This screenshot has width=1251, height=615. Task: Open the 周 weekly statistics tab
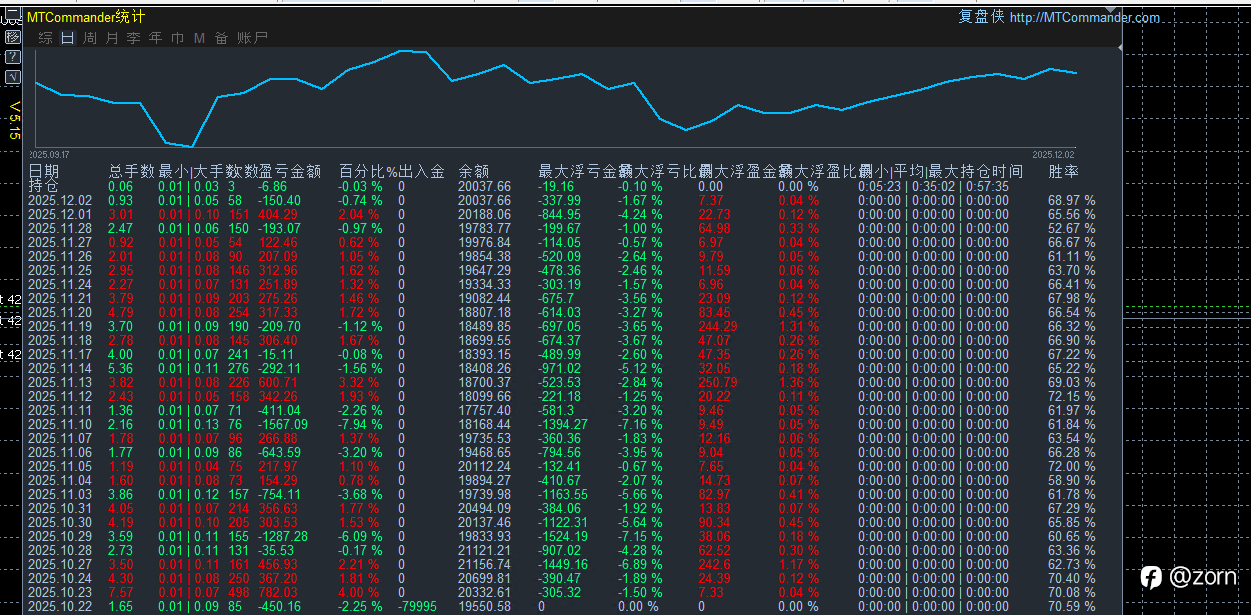[x=89, y=38]
